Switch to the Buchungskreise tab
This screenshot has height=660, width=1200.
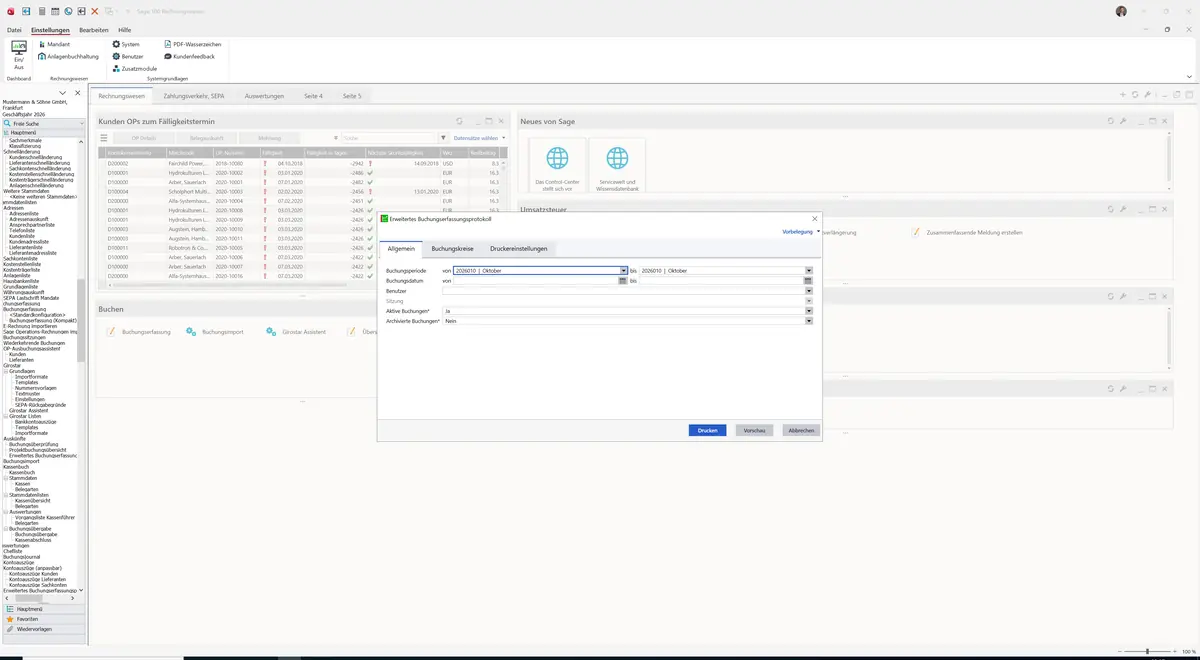(x=452, y=248)
